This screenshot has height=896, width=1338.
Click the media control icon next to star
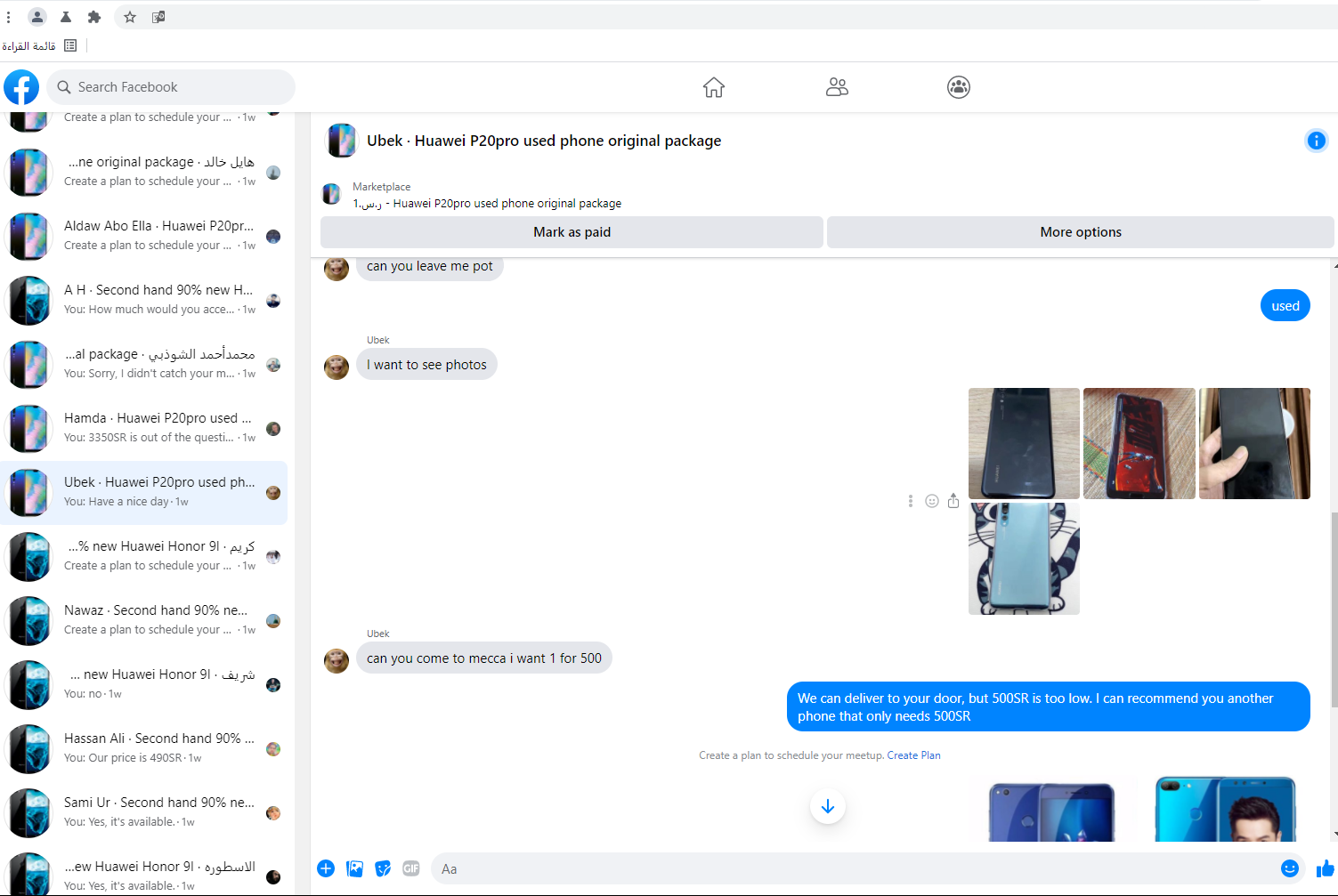coord(158,17)
